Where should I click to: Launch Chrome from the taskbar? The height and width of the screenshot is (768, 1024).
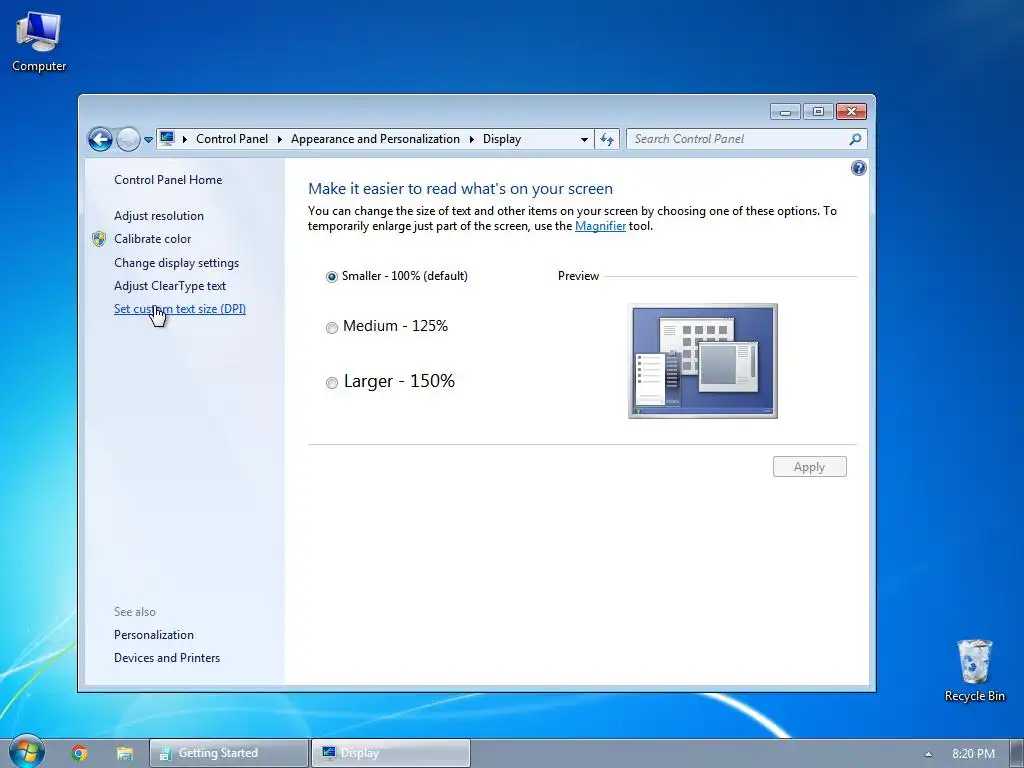[79, 753]
